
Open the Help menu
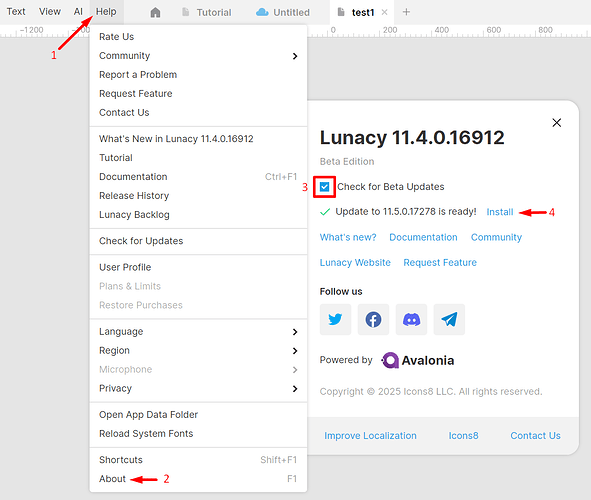pyautogui.click(x=106, y=12)
